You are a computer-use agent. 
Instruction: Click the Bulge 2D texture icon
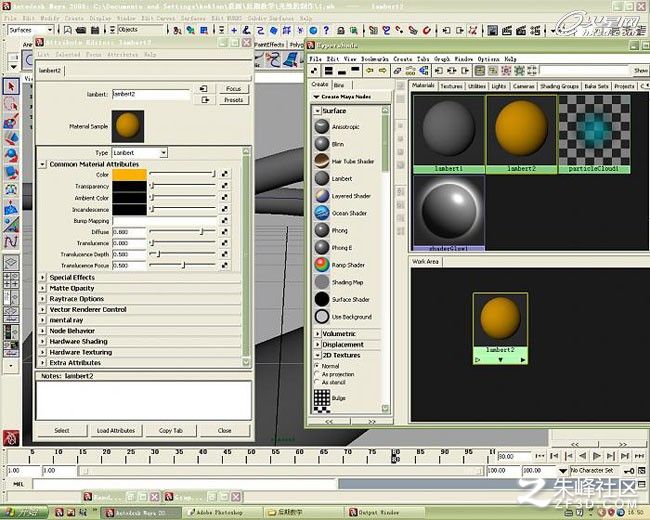click(x=322, y=398)
